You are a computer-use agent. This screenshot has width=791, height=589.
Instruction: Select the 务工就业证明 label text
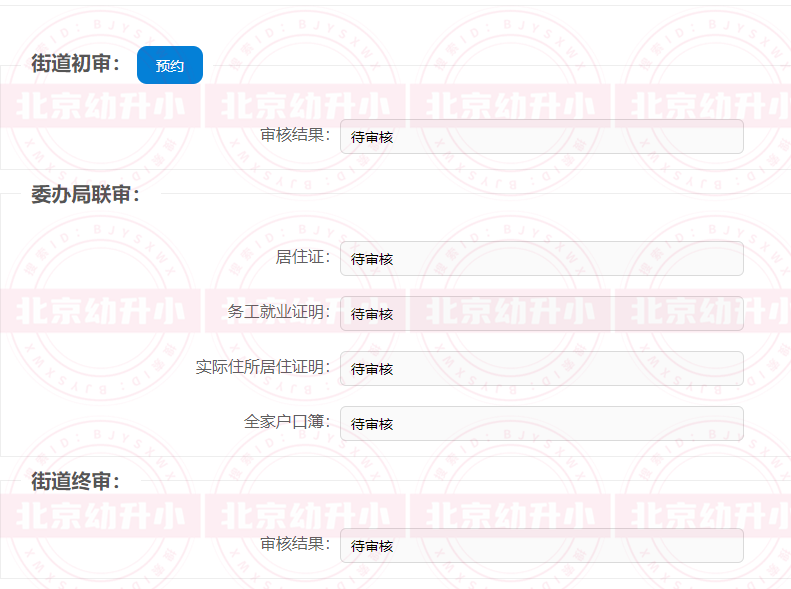(279, 312)
